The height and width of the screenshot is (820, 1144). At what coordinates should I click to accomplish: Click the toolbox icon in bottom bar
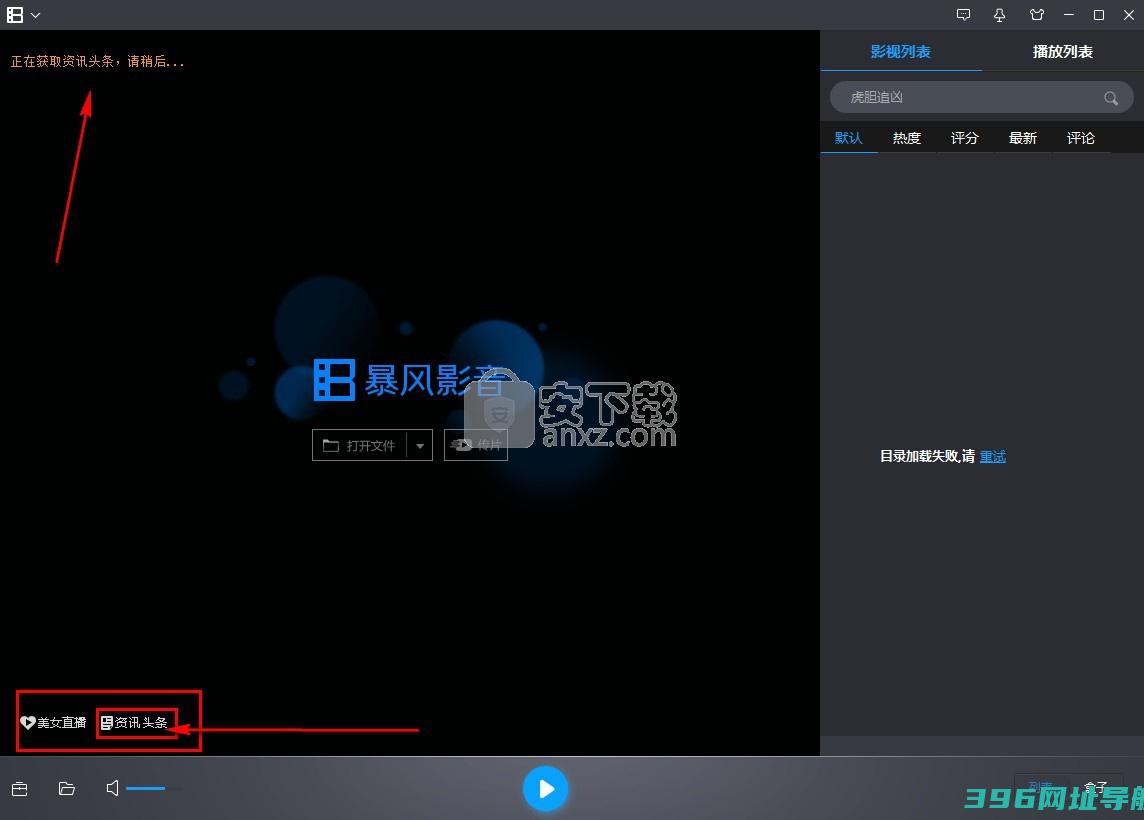click(x=20, y=789)
